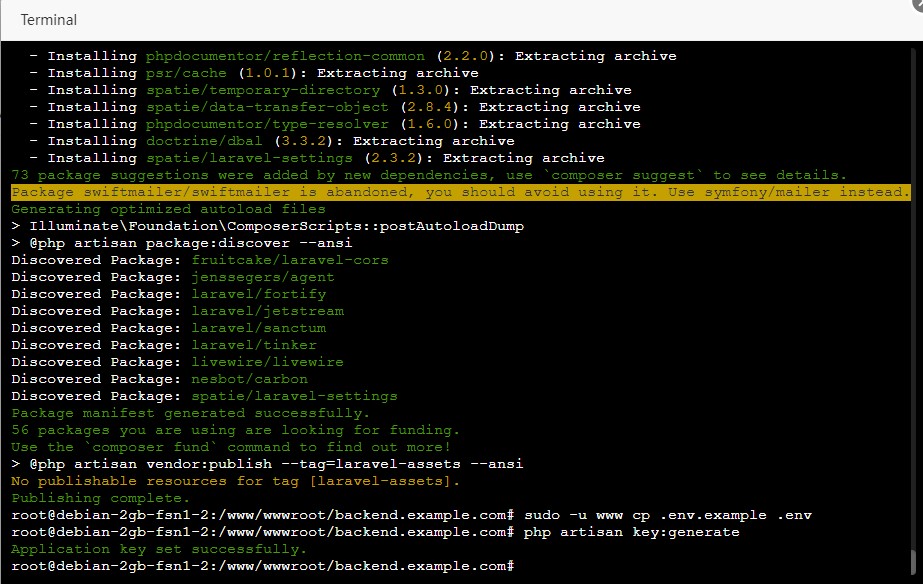The width and height of the screenshot is (923, 584).
Task: Click 'livewire/livewire' package name
Action: (267, 362)
